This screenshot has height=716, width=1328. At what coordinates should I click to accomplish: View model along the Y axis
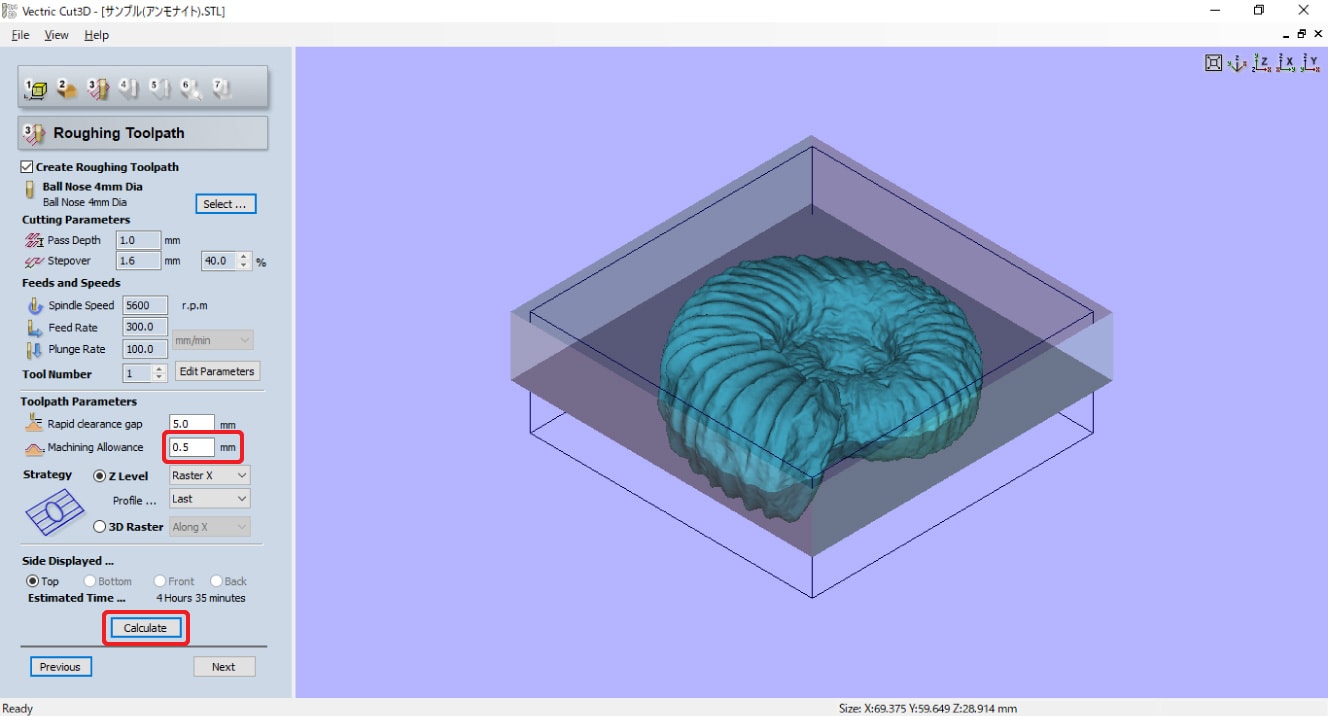click(1310, 63)
